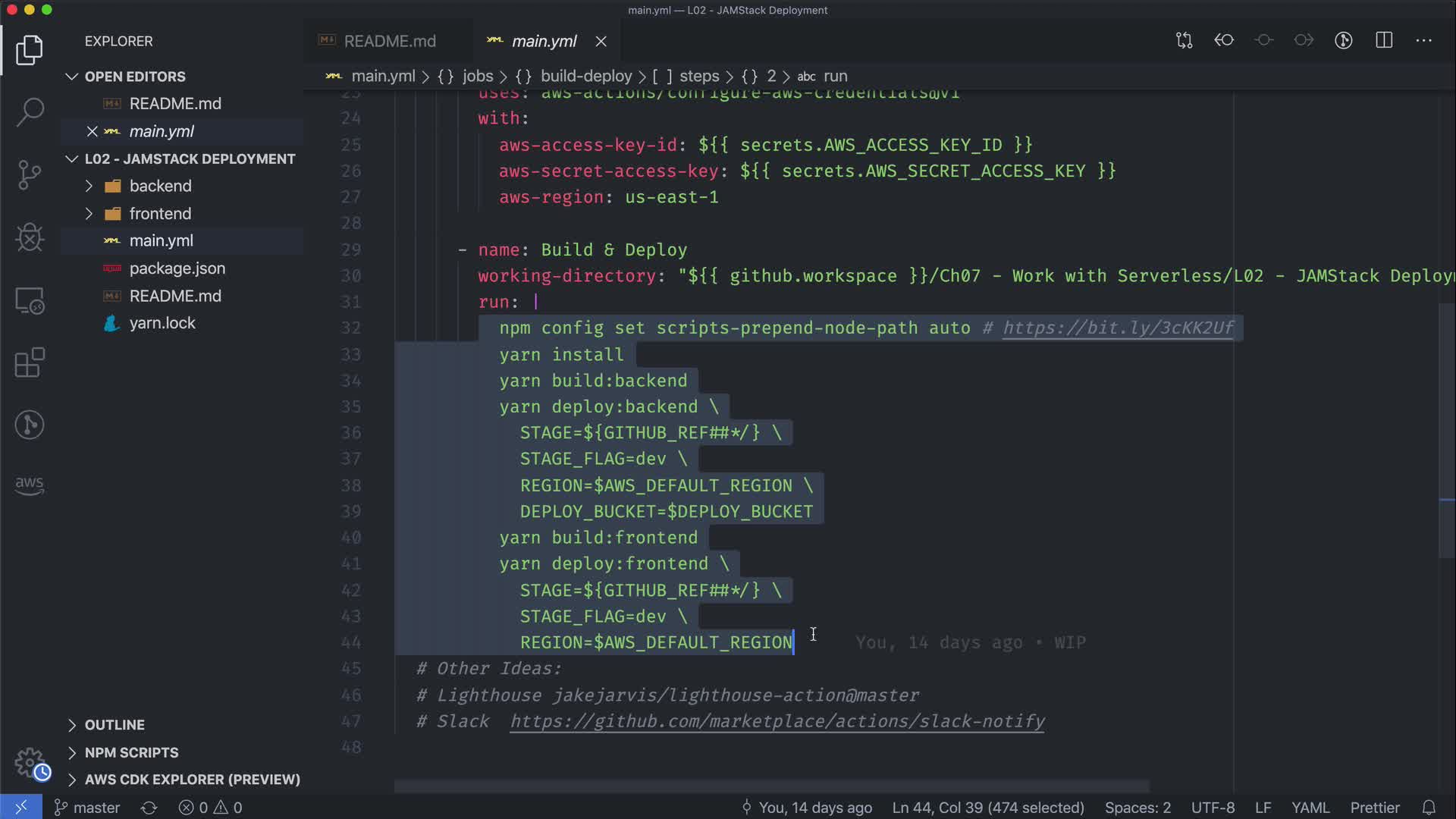
Task: Collapse the OPEN EDITORS section
Action: point(134,77)
